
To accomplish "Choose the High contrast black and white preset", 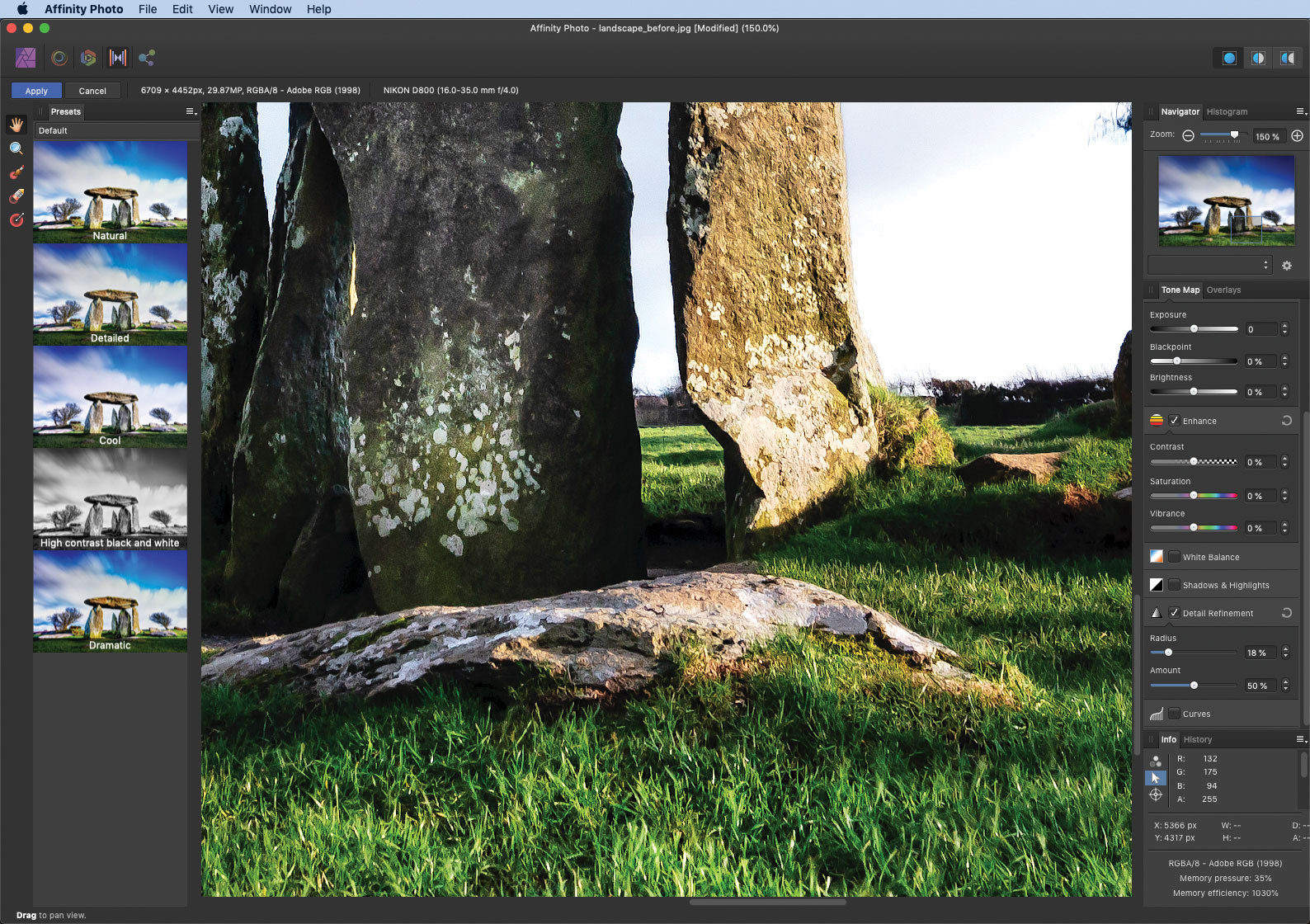I will (x=110, y=499).
